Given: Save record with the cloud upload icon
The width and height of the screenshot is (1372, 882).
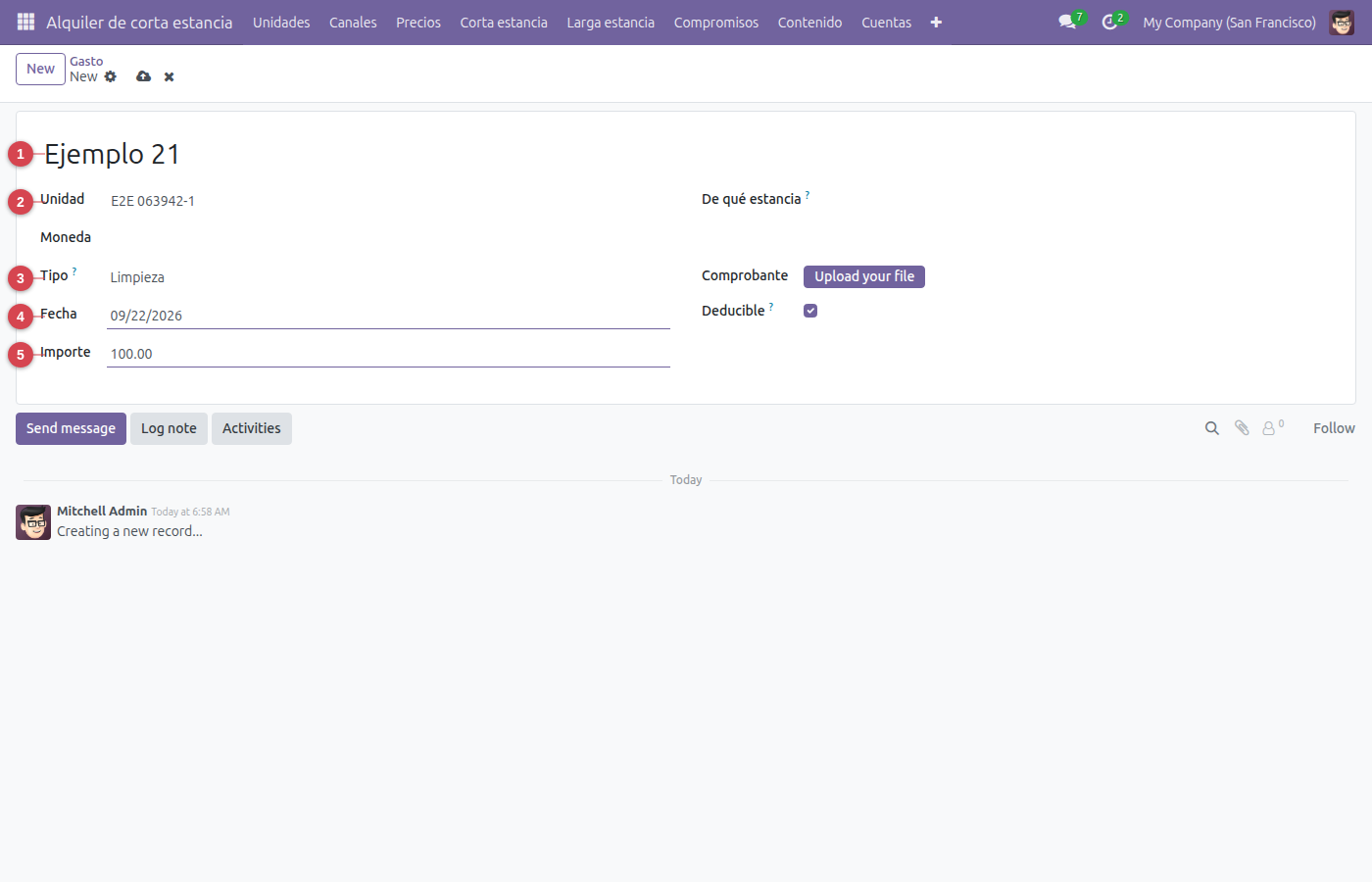Looking at the screenshot, I should click(x=144, y=76).
